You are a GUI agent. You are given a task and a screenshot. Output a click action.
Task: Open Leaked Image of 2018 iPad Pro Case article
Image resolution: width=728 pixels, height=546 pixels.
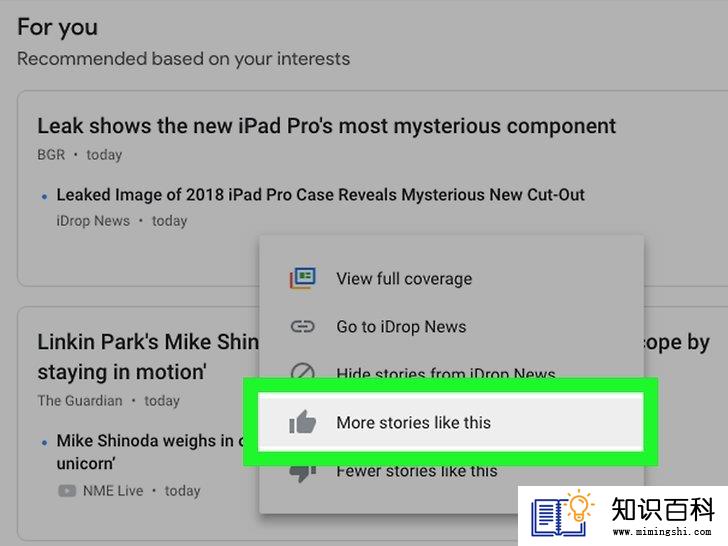(320, 195)
